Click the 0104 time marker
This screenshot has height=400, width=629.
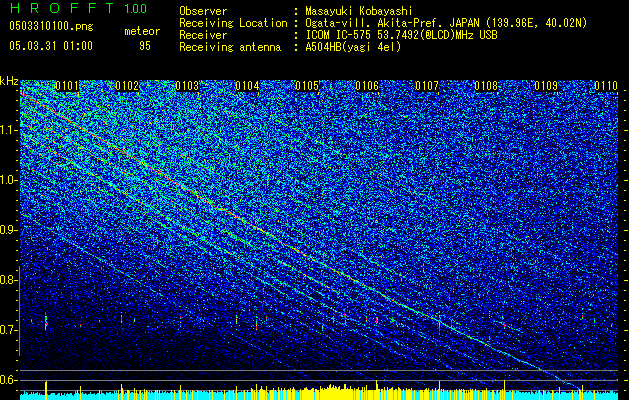point(247,86)
